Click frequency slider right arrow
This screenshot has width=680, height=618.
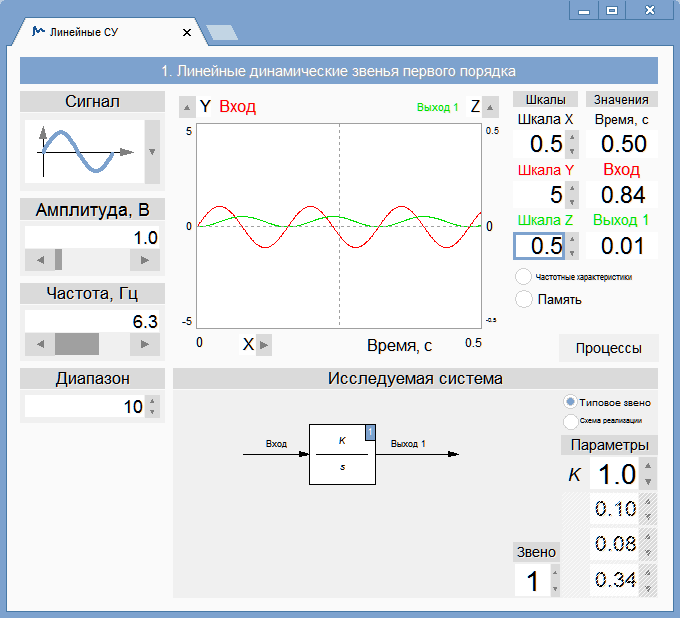pos(146,344)
